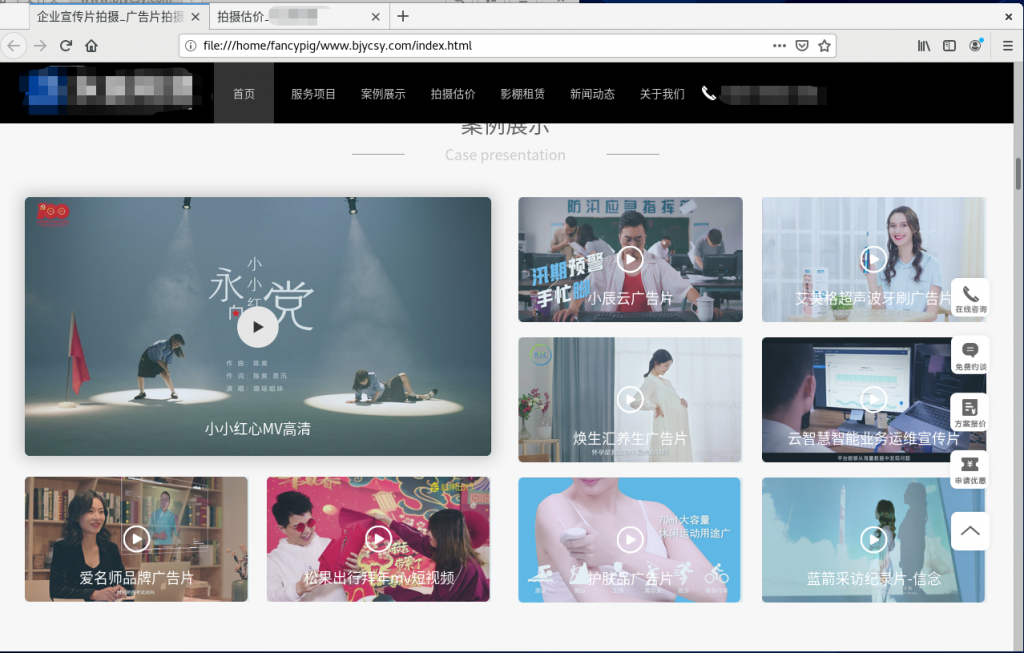Open the 关于我们 navigation item
Image resolution: width=1024 pixels, height=653 pixels.
point(662,94)
